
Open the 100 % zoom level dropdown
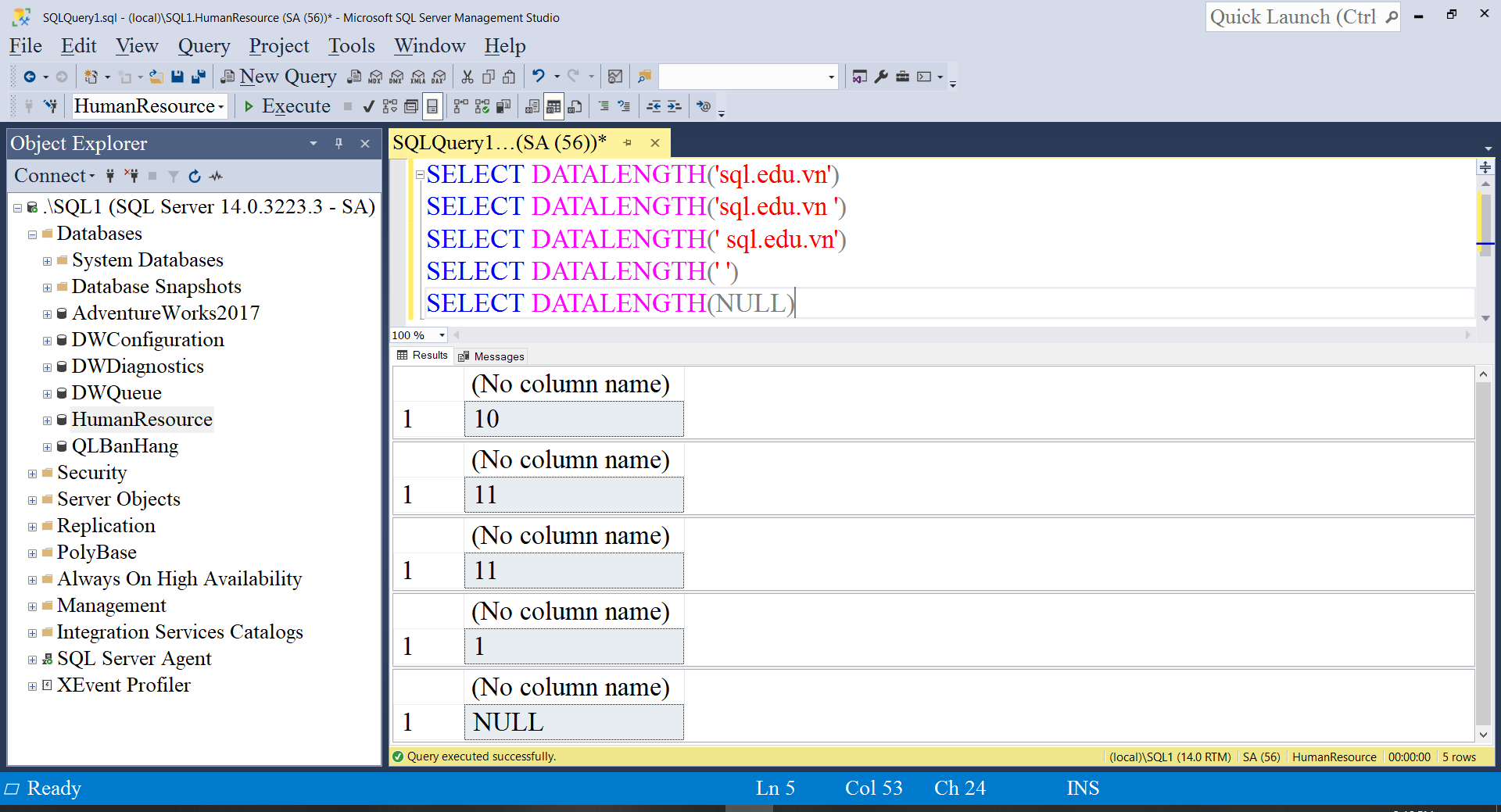pos(442,335)
